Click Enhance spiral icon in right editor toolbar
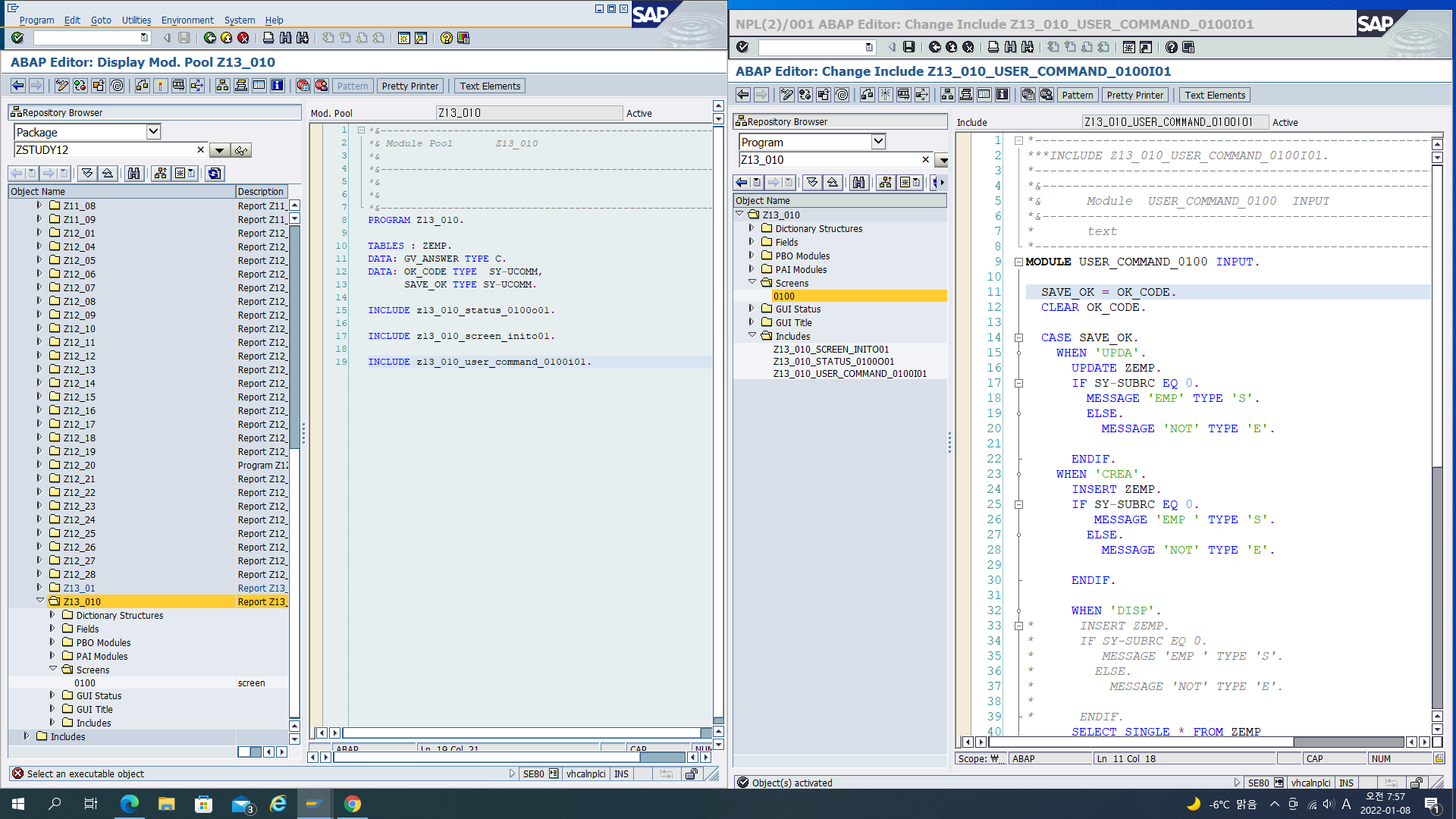This screenshot has width=1456, height=819. [842, 95]
